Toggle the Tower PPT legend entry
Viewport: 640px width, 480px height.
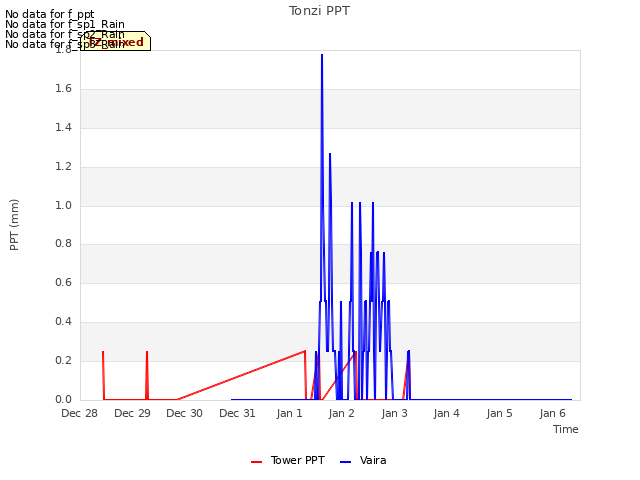288,460
